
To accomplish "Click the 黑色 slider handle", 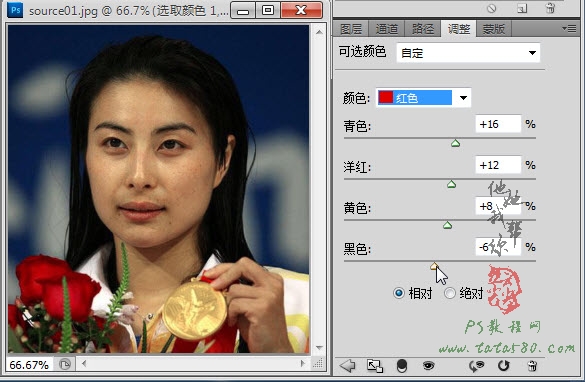I will coord(434,266).
